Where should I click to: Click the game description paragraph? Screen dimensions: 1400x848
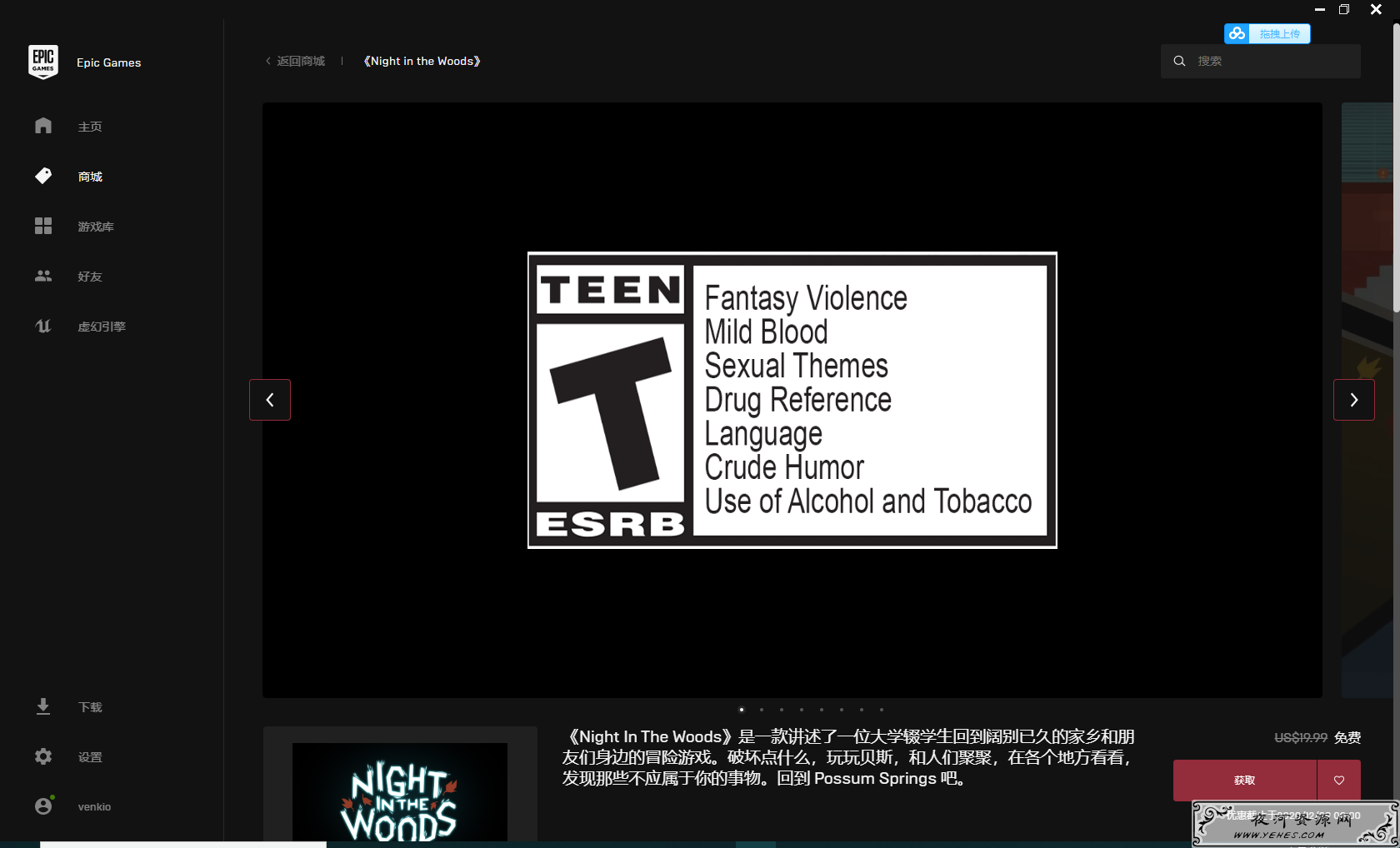(848, 757)
